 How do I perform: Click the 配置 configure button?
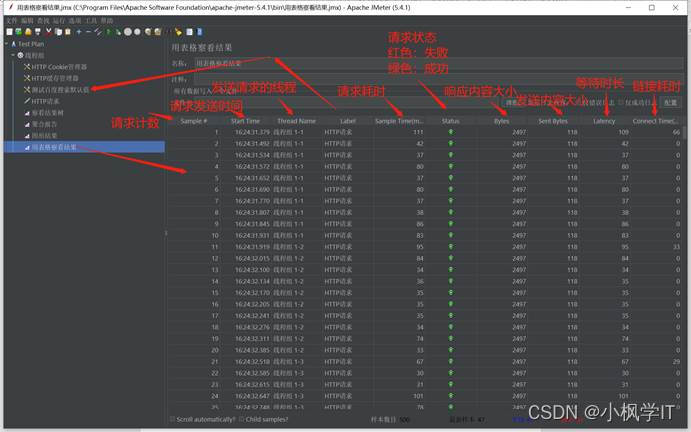(x=670, y=102)
